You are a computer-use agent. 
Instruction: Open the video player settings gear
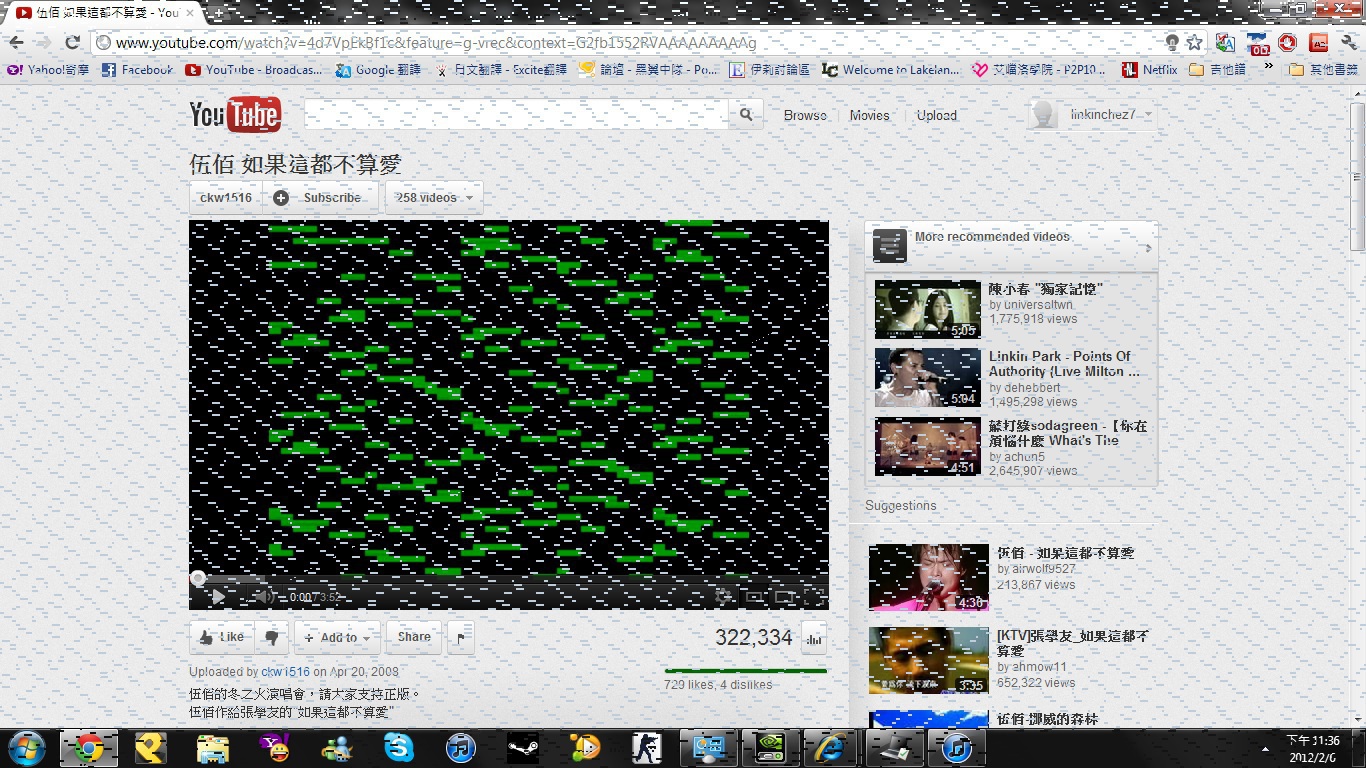(x=723, y=597)
